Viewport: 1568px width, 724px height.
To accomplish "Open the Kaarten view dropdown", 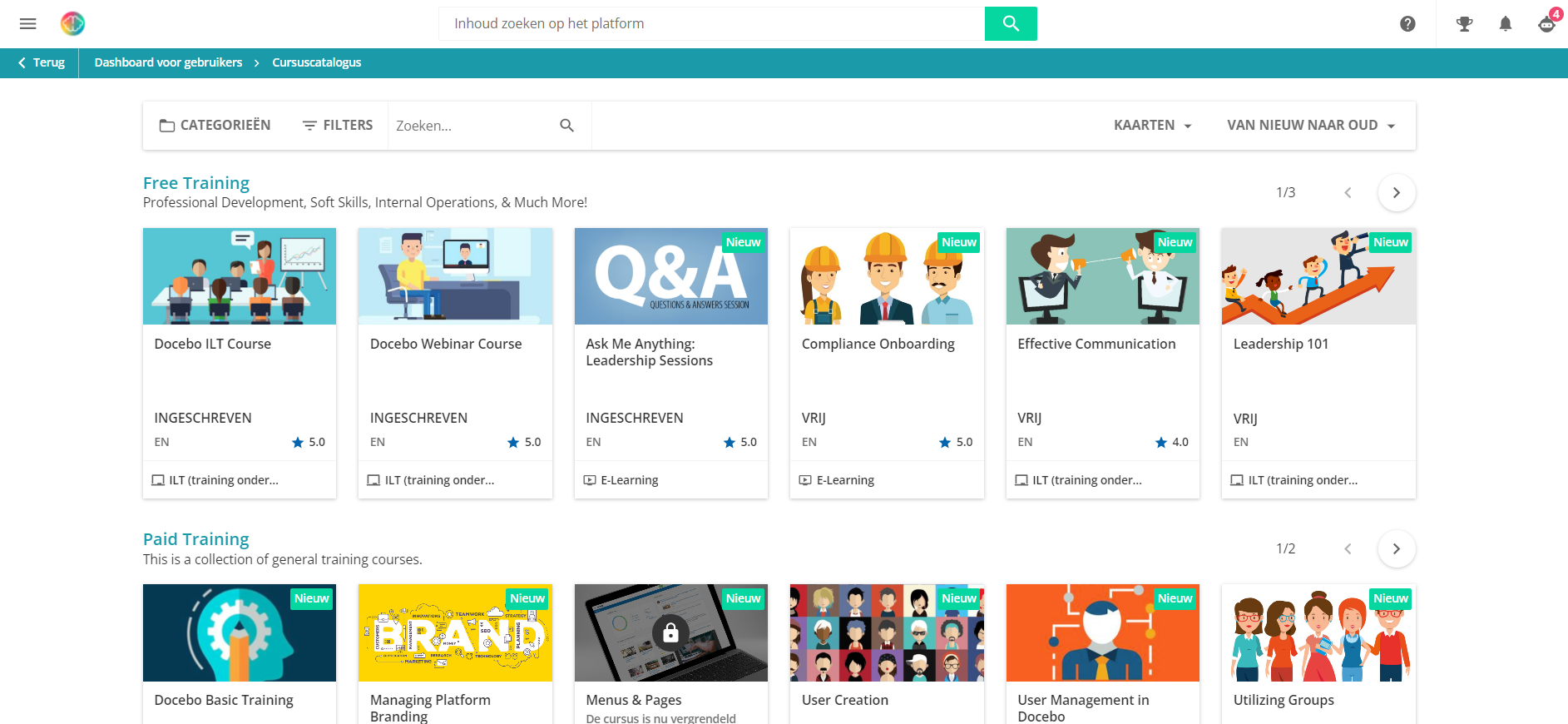I will 1153,125.
